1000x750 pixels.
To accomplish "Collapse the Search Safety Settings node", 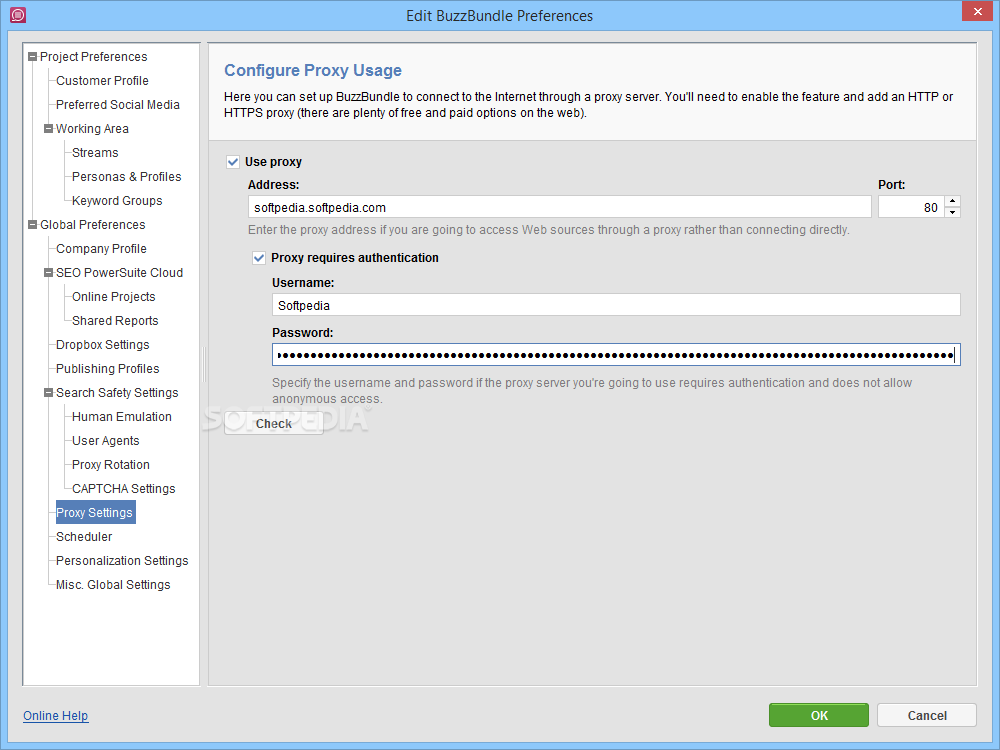I will click(x=48, y=393).
